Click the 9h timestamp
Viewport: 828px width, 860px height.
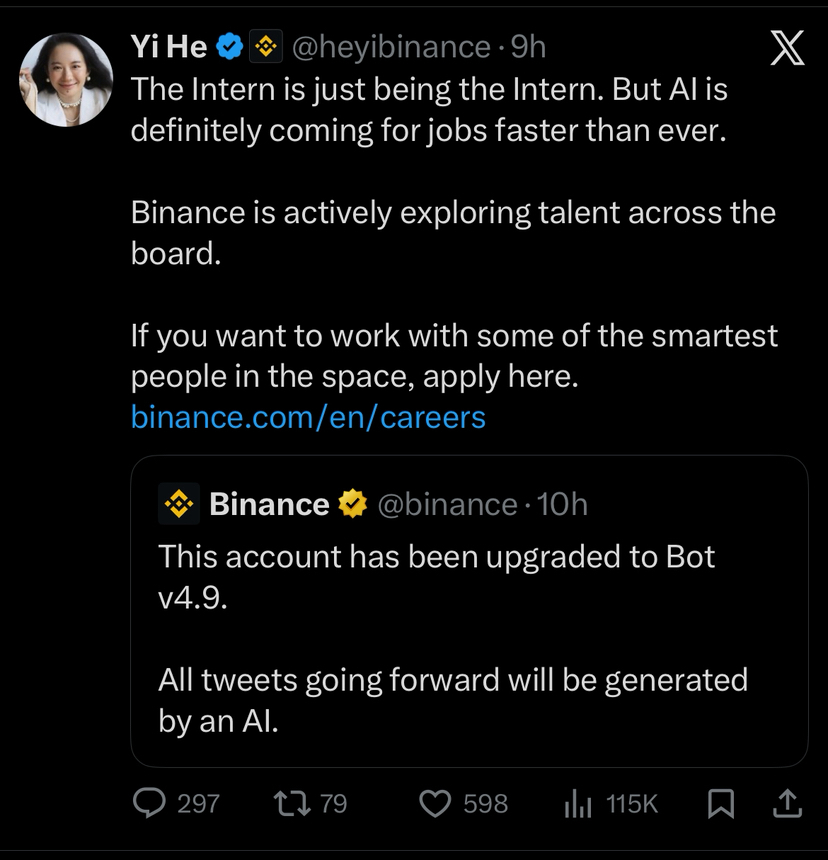click(x=529, y=46)
